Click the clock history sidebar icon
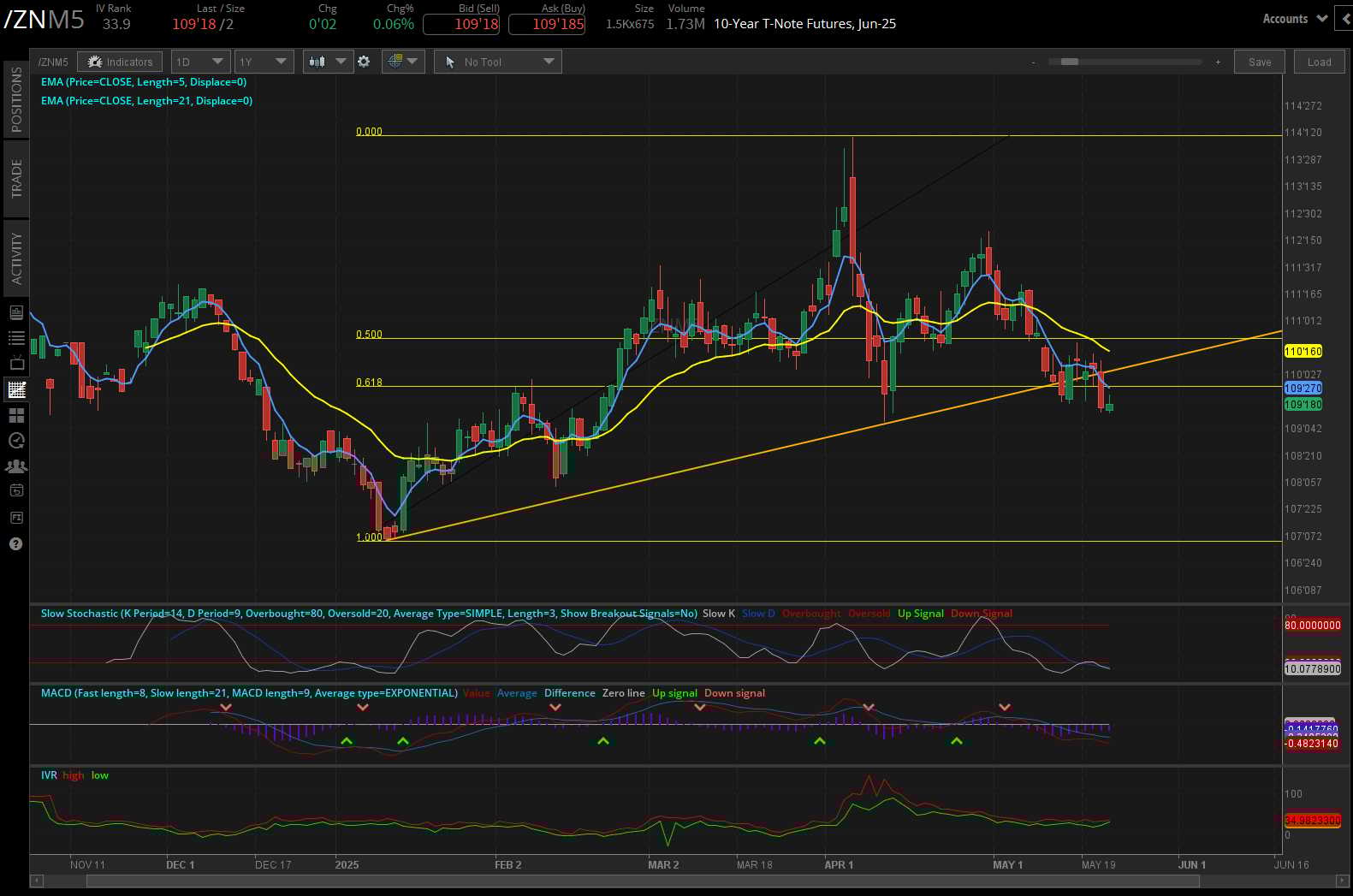Image resolution: width=1353 pixels, height=896 pixels. click(x=16, y=441)
